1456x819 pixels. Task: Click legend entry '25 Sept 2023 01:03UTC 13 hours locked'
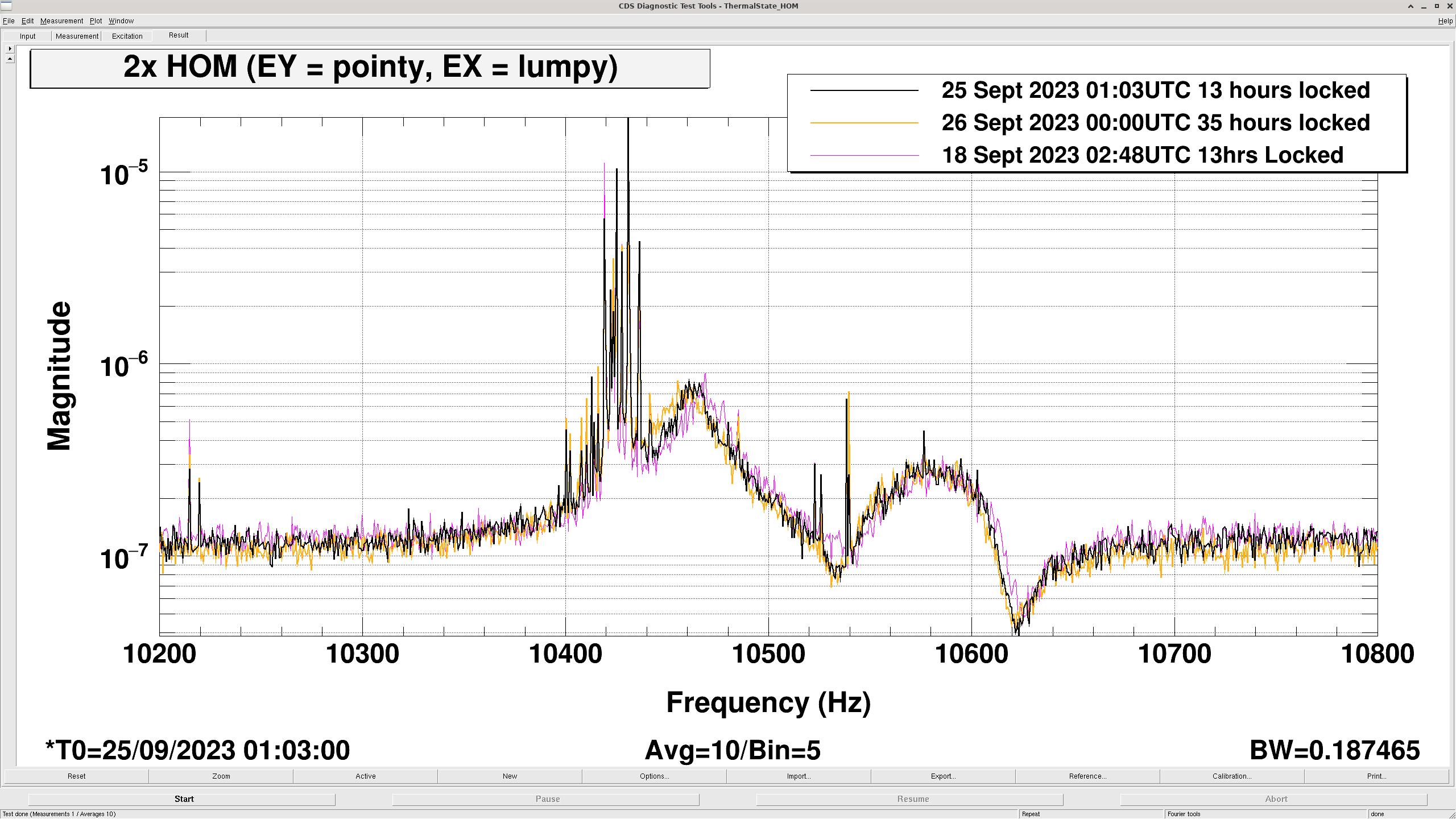point(1156,90)
